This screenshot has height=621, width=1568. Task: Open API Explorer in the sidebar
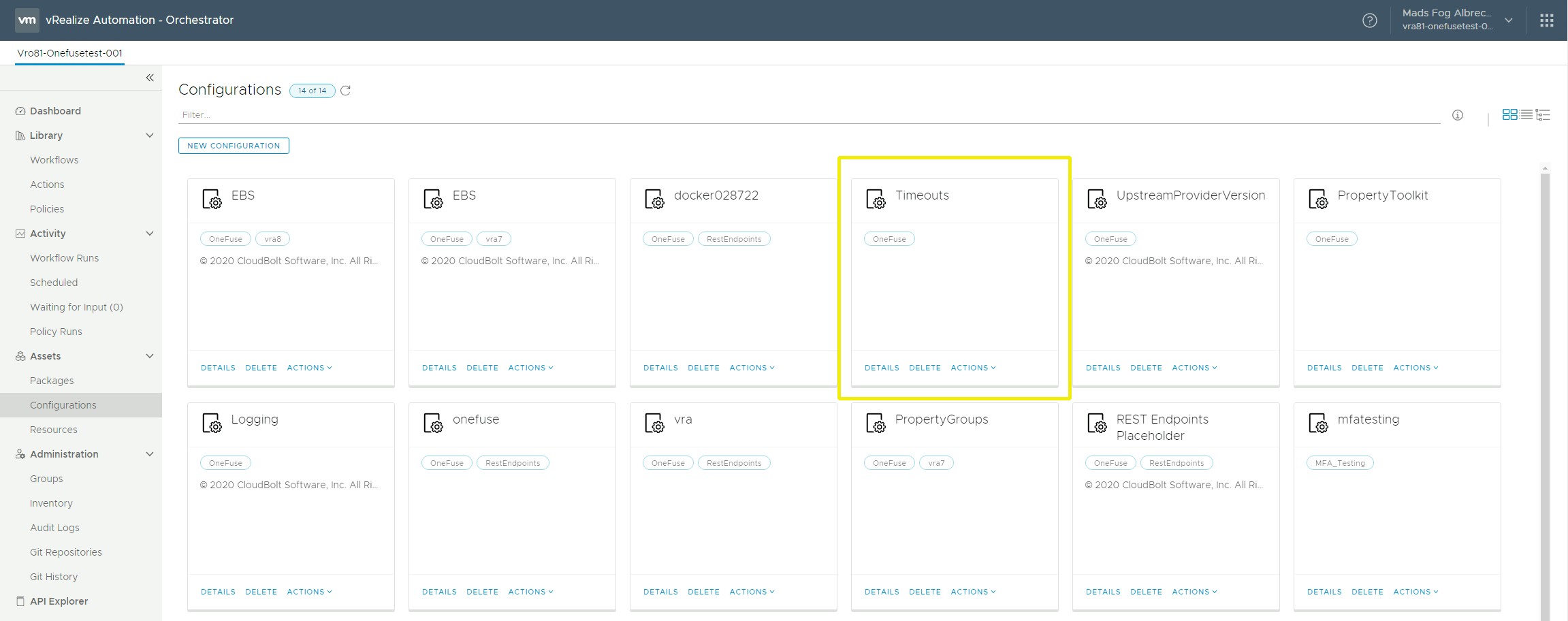(x=59, y=601)
